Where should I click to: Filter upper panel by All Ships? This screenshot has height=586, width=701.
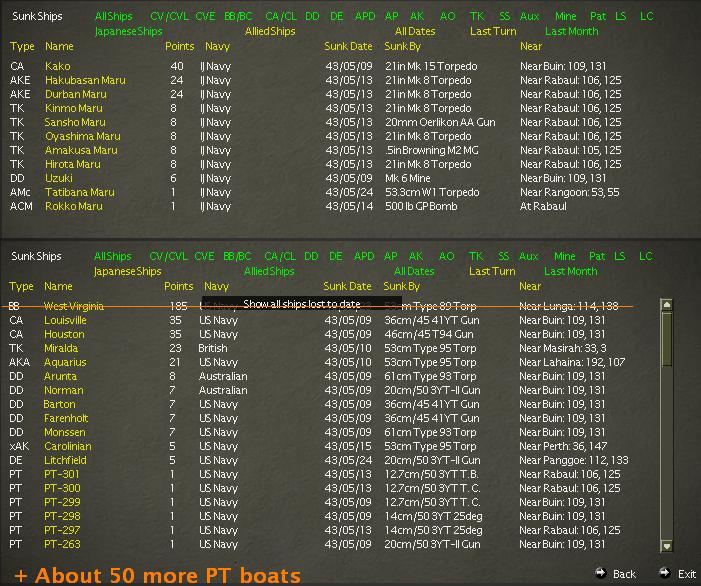pyautogui.click(x=114, y=16)
